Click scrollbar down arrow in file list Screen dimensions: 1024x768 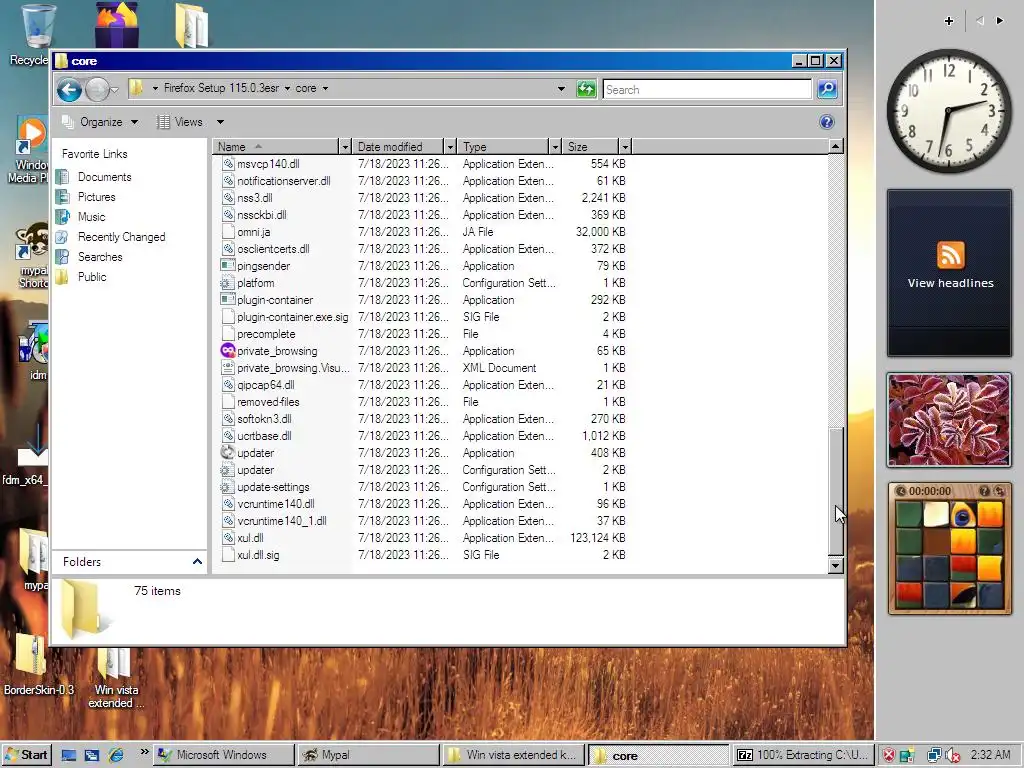click(x=835, y=566)
